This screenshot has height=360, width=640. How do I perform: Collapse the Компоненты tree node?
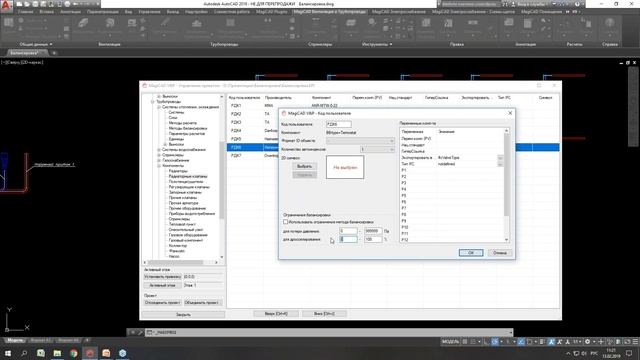click(159, 166)
